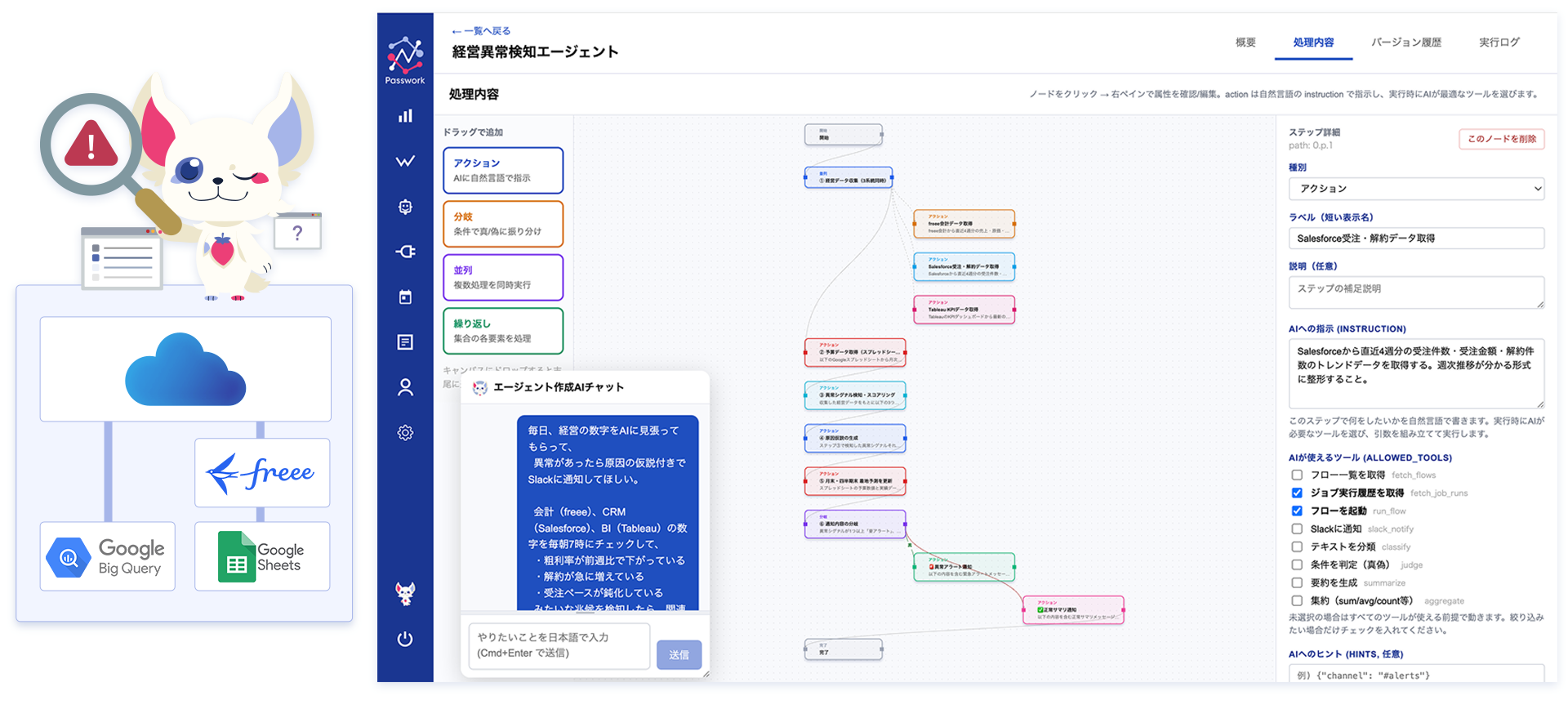Select the 開始 node on canvas
This screenshot has height=705, width=1568.
[x=844, y=134]
